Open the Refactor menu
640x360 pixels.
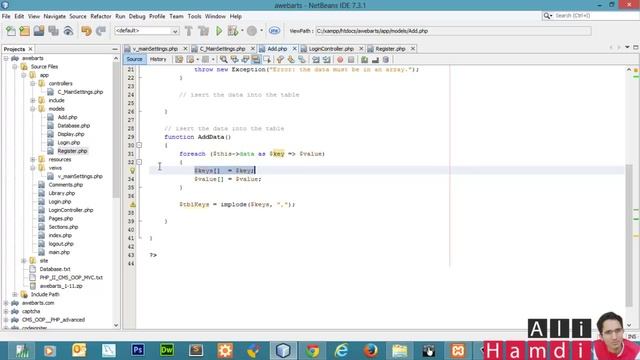(101, 16)
